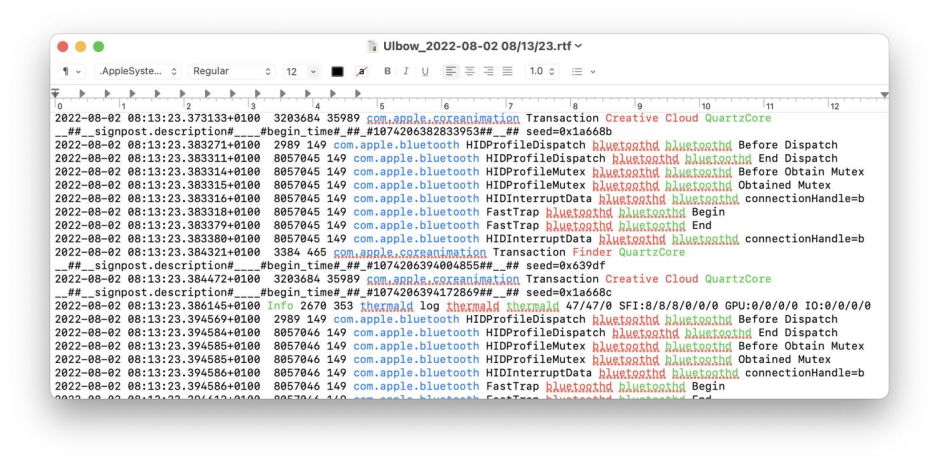Open the .AppleSystem font family dropdown

click(137, 72)
